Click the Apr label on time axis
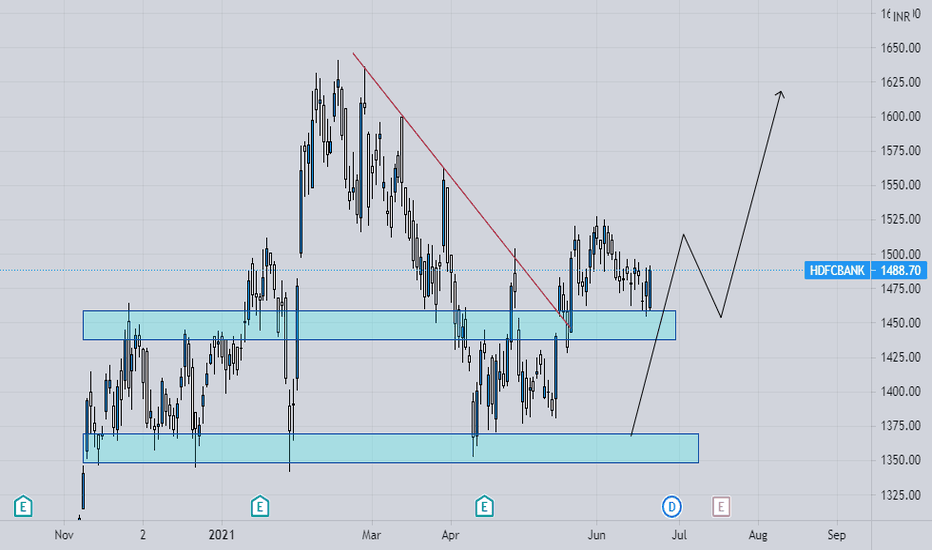This screenshot has width=932, height=550. click(451, 535)
